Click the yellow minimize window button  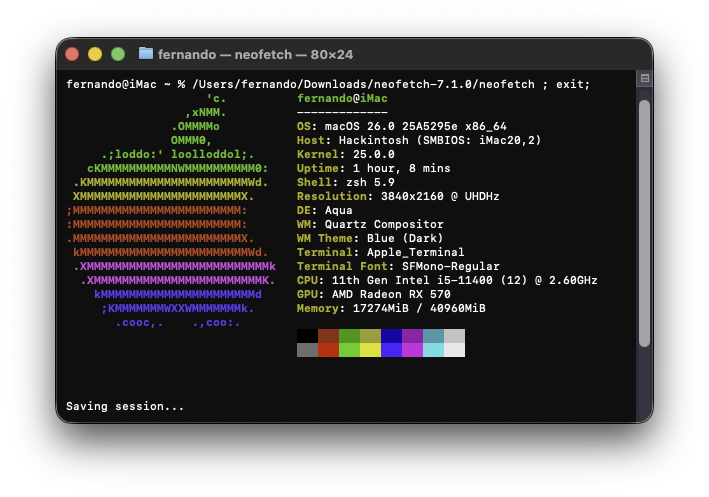pos(95,54)
